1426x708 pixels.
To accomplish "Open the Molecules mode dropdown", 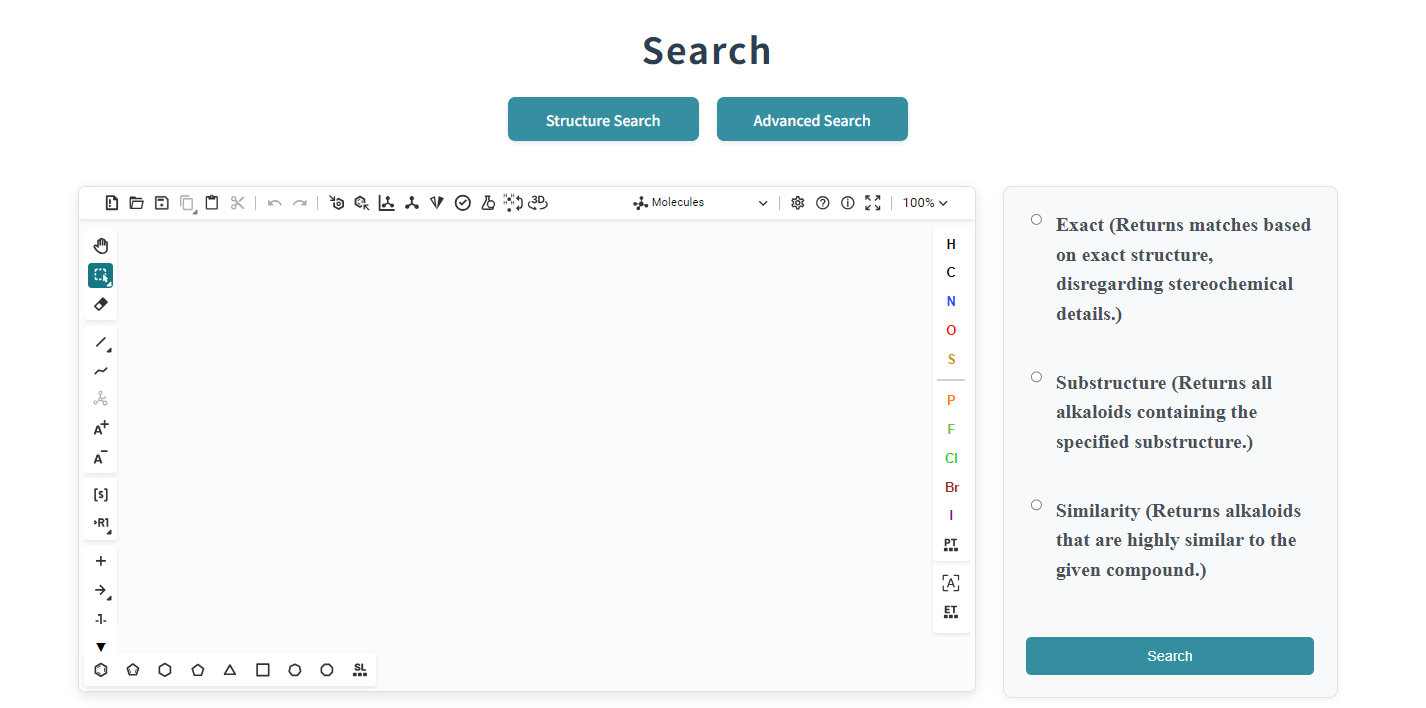I will click(x=700, y=203).
